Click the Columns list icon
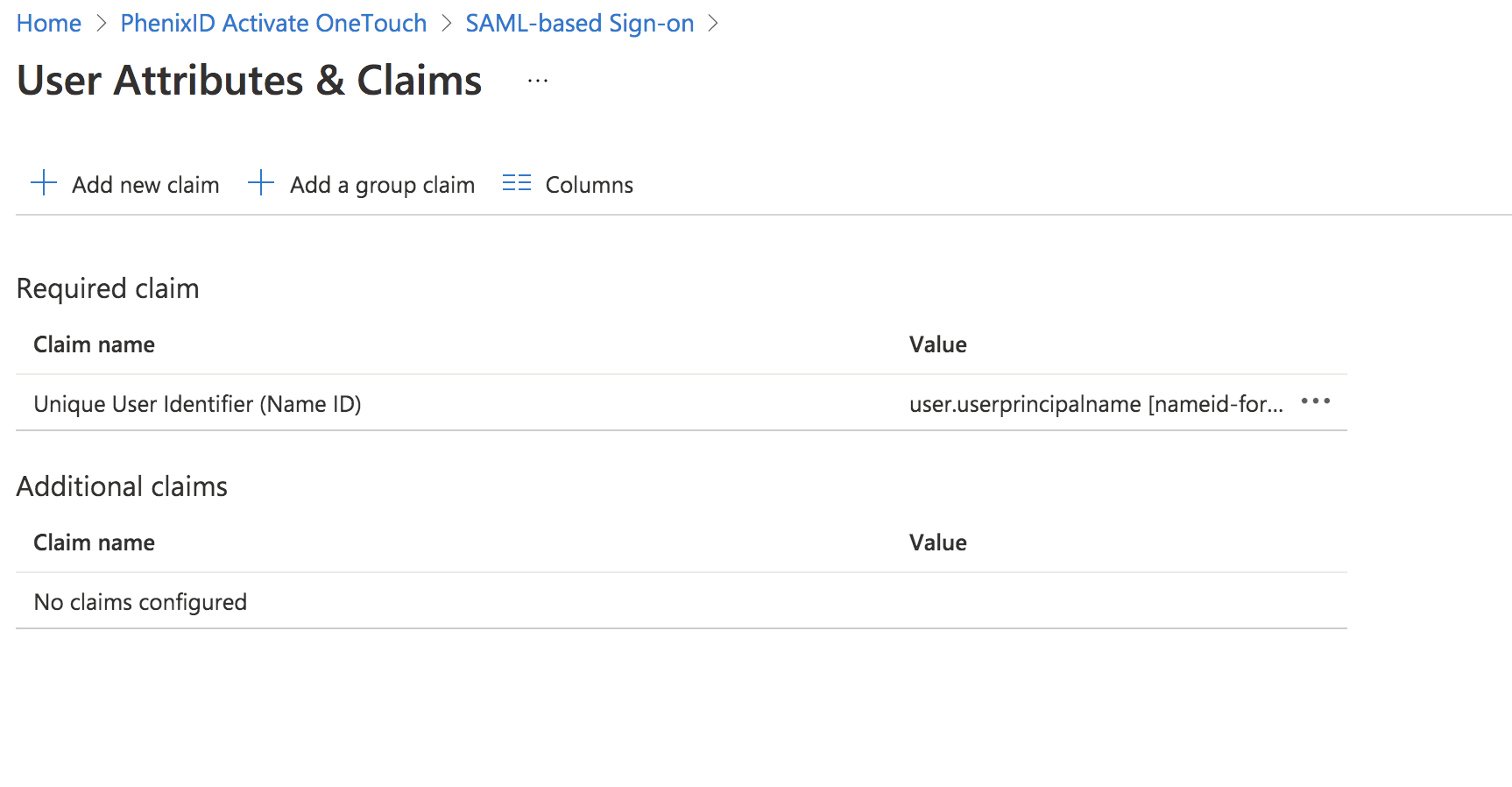The height and width of the screenshot is (787, 1512). tap(516, 183)
